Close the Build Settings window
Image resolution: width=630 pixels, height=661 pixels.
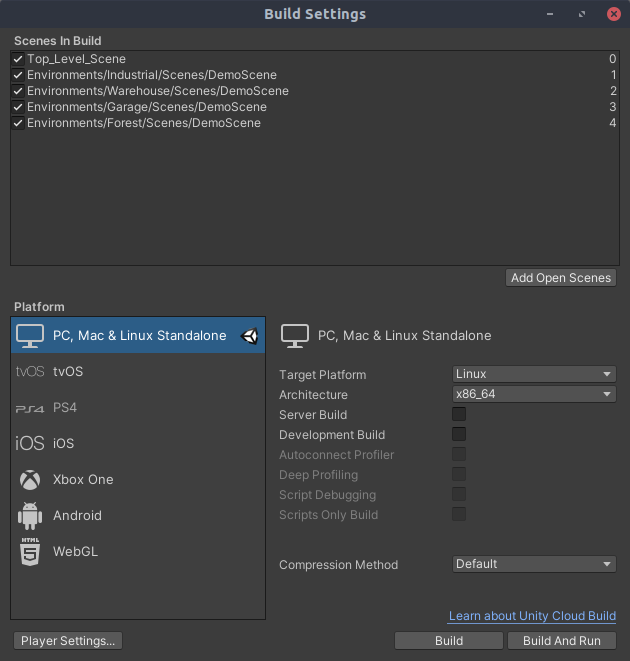[614, 14]
